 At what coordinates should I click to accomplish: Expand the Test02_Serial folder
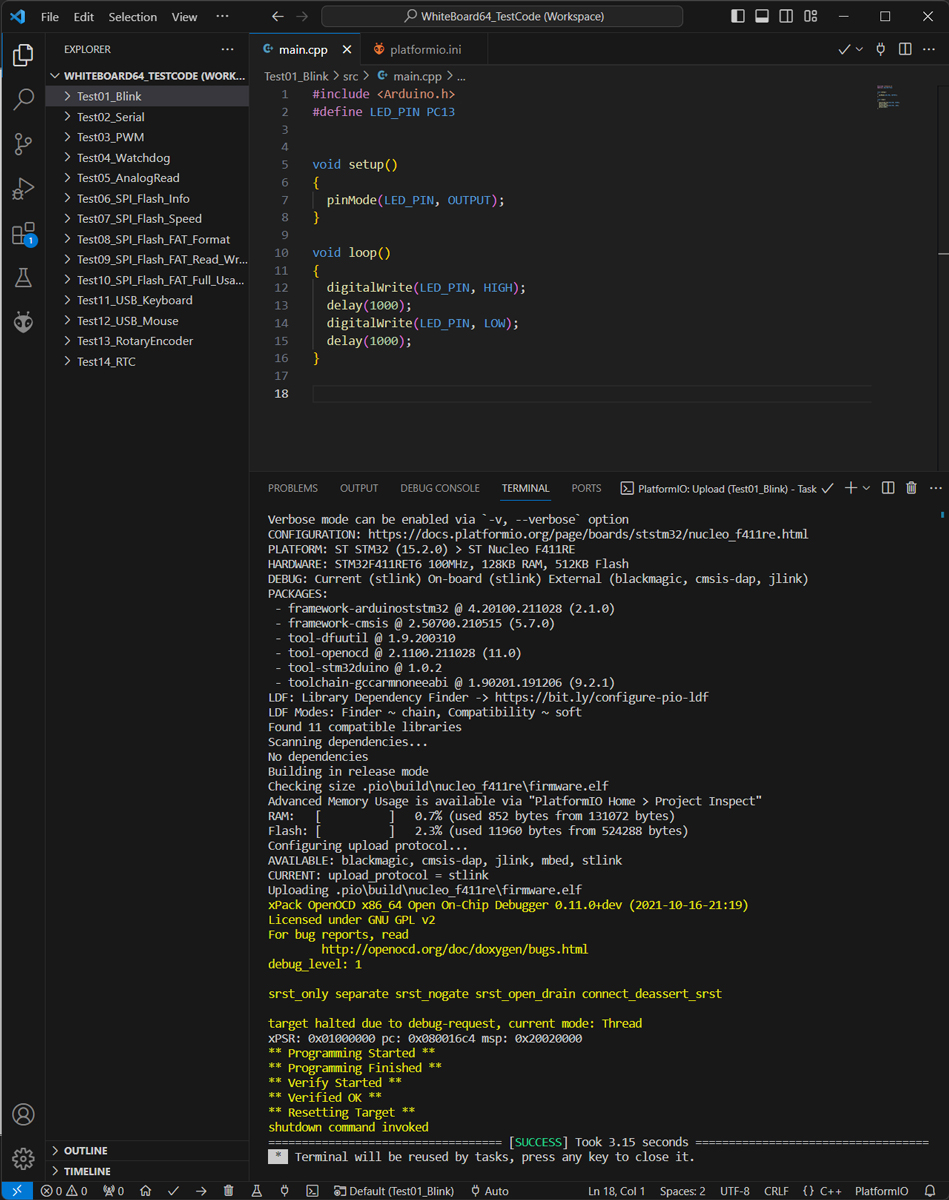point(110,117)
